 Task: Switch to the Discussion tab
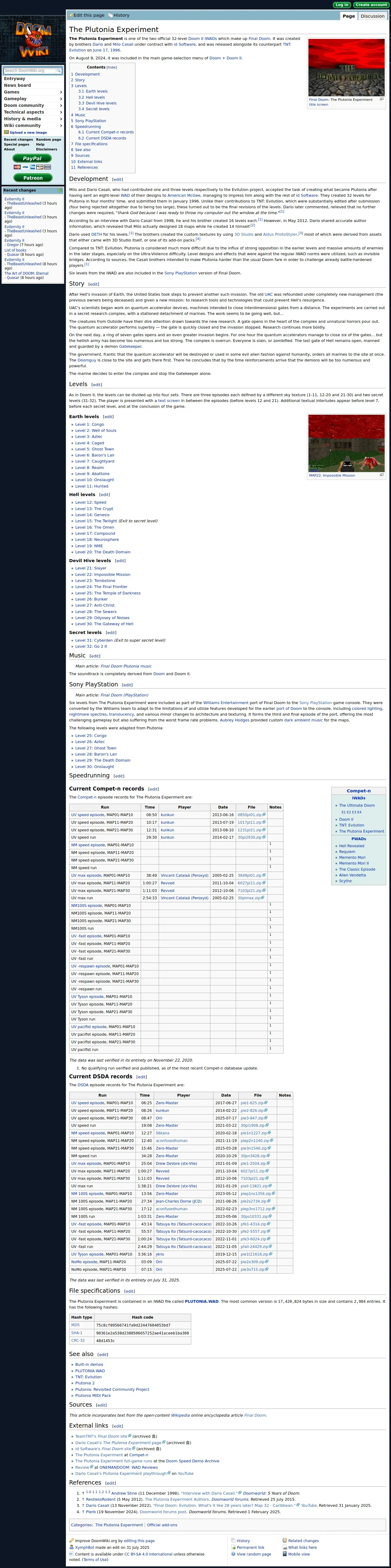point(372,16)
